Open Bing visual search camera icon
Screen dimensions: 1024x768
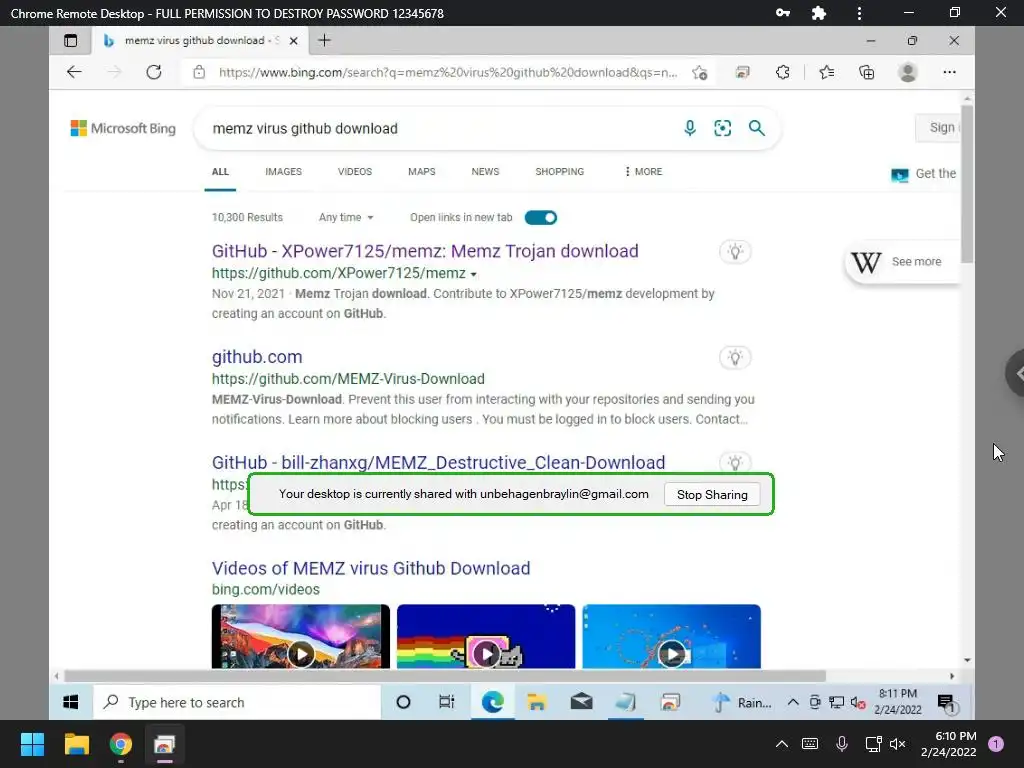click(x=722, y=128)
